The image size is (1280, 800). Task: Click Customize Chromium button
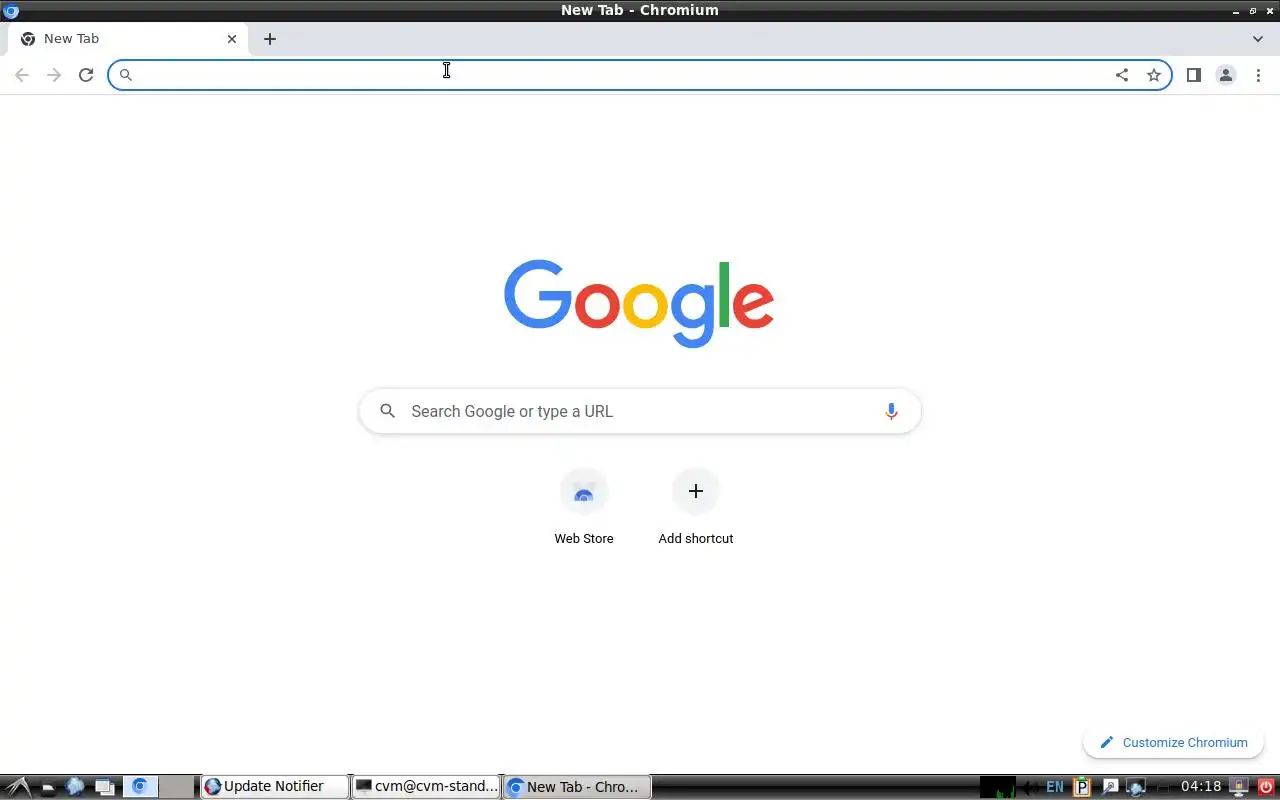click(1173, 742)
